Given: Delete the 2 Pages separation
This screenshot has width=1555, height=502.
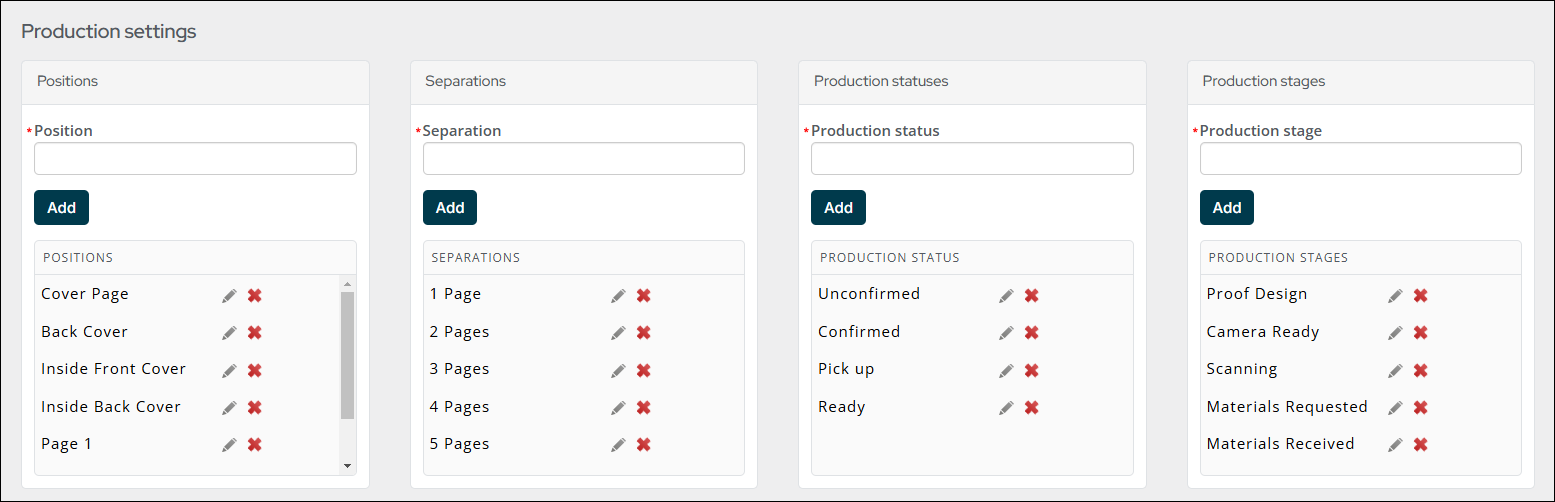Looking at the screenshot, I should click(x=644, y=332).
